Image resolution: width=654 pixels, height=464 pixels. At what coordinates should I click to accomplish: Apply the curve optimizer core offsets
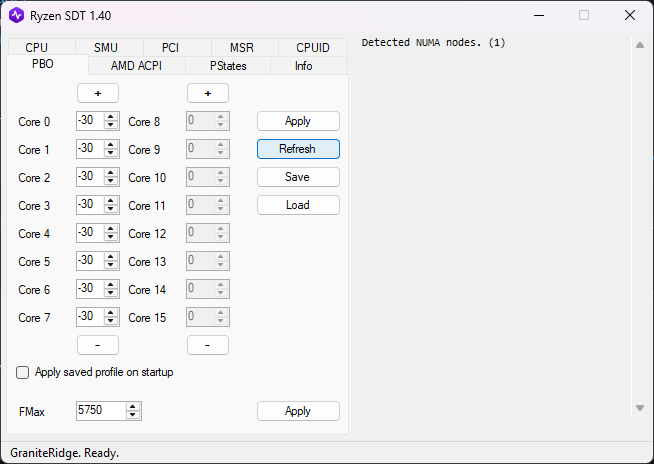tap(298, 121)
